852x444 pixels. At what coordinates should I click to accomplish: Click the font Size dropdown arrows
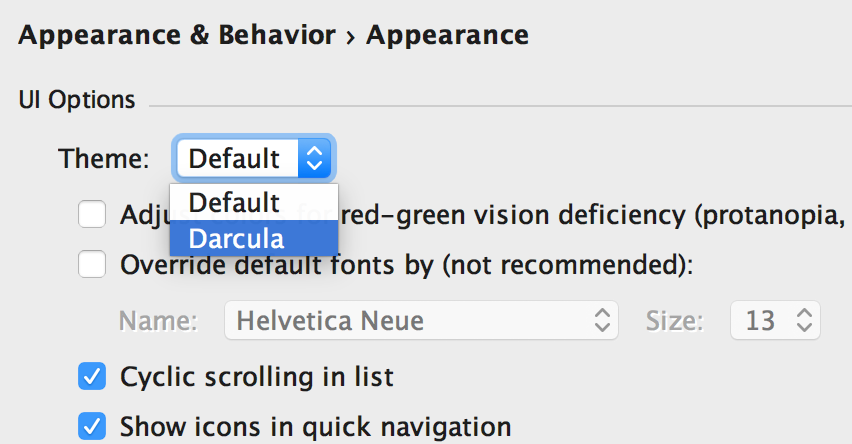[803, 321]
